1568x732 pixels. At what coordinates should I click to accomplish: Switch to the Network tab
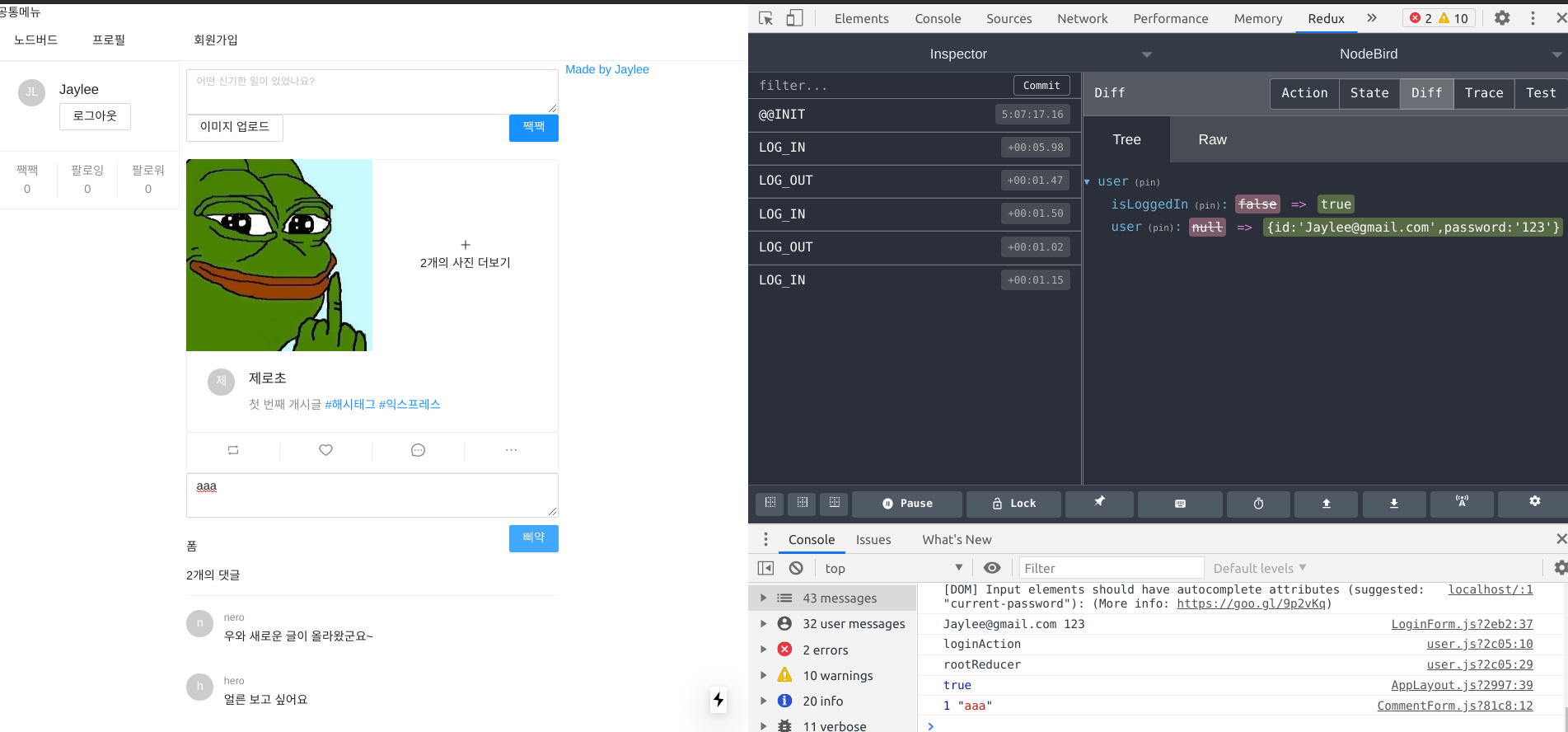click(x=1082, y=18)
